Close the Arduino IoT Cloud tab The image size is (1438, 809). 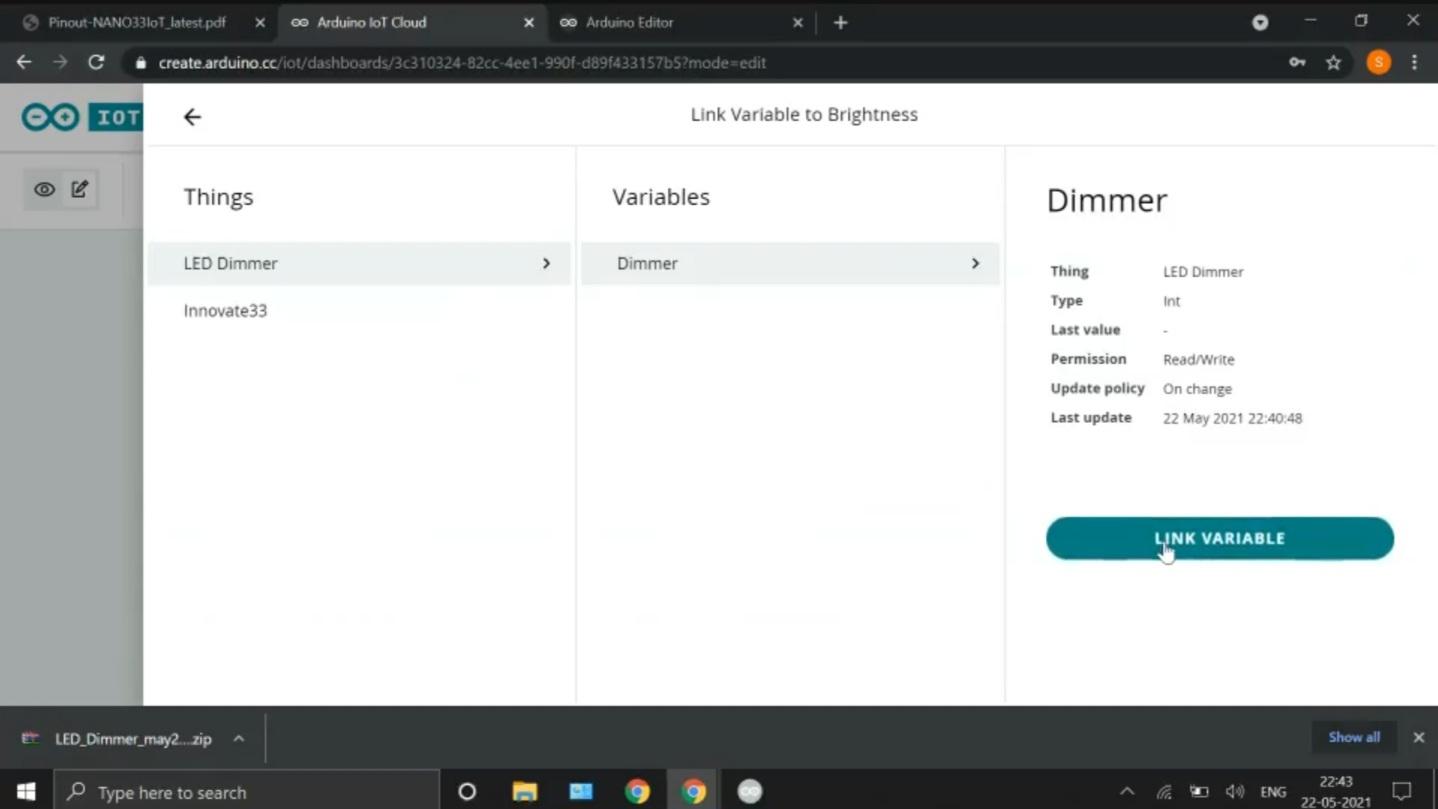[x=529, y=22]
